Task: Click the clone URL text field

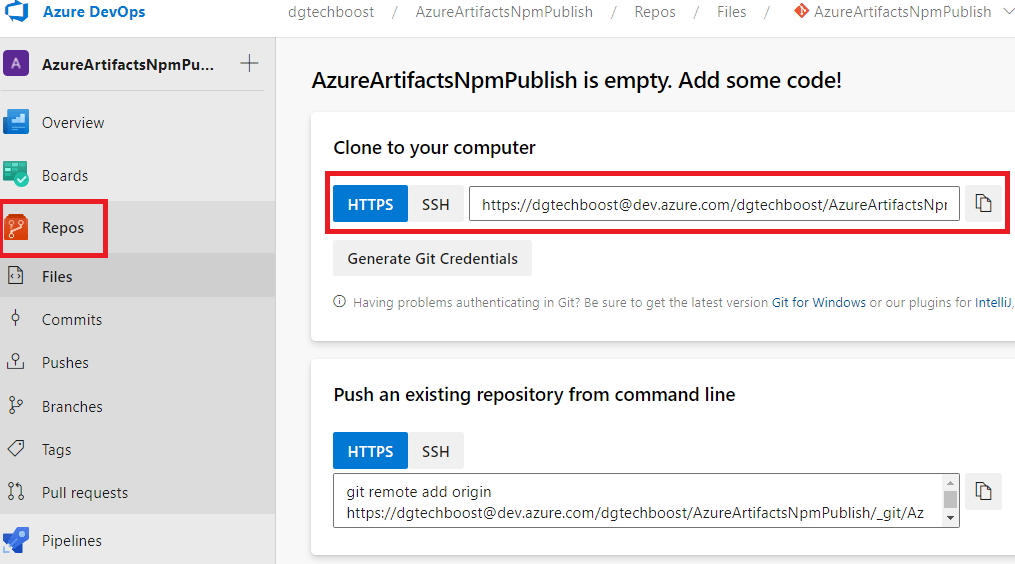Action: click(713, 204)
